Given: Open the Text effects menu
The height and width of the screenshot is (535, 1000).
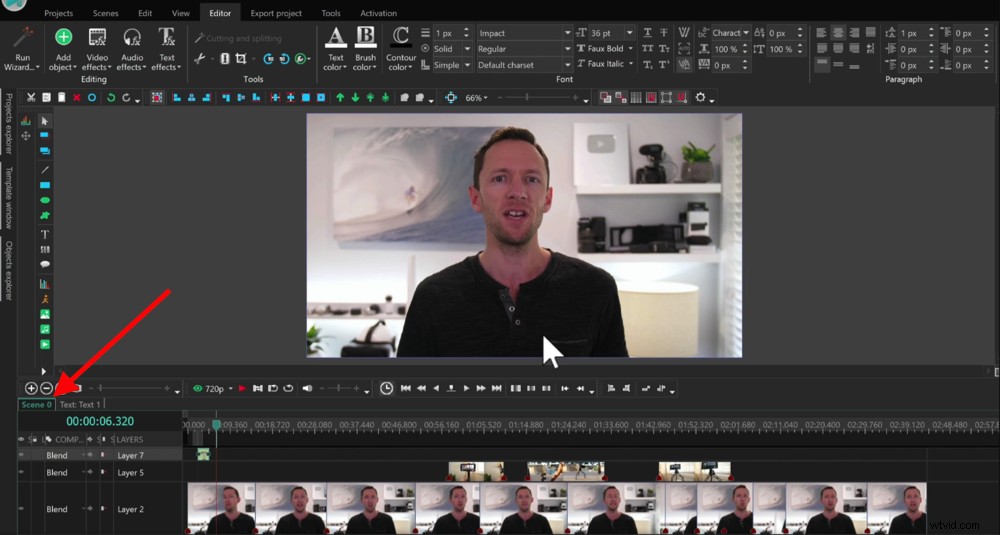Looking at the screenshot, I should point(166,49).
